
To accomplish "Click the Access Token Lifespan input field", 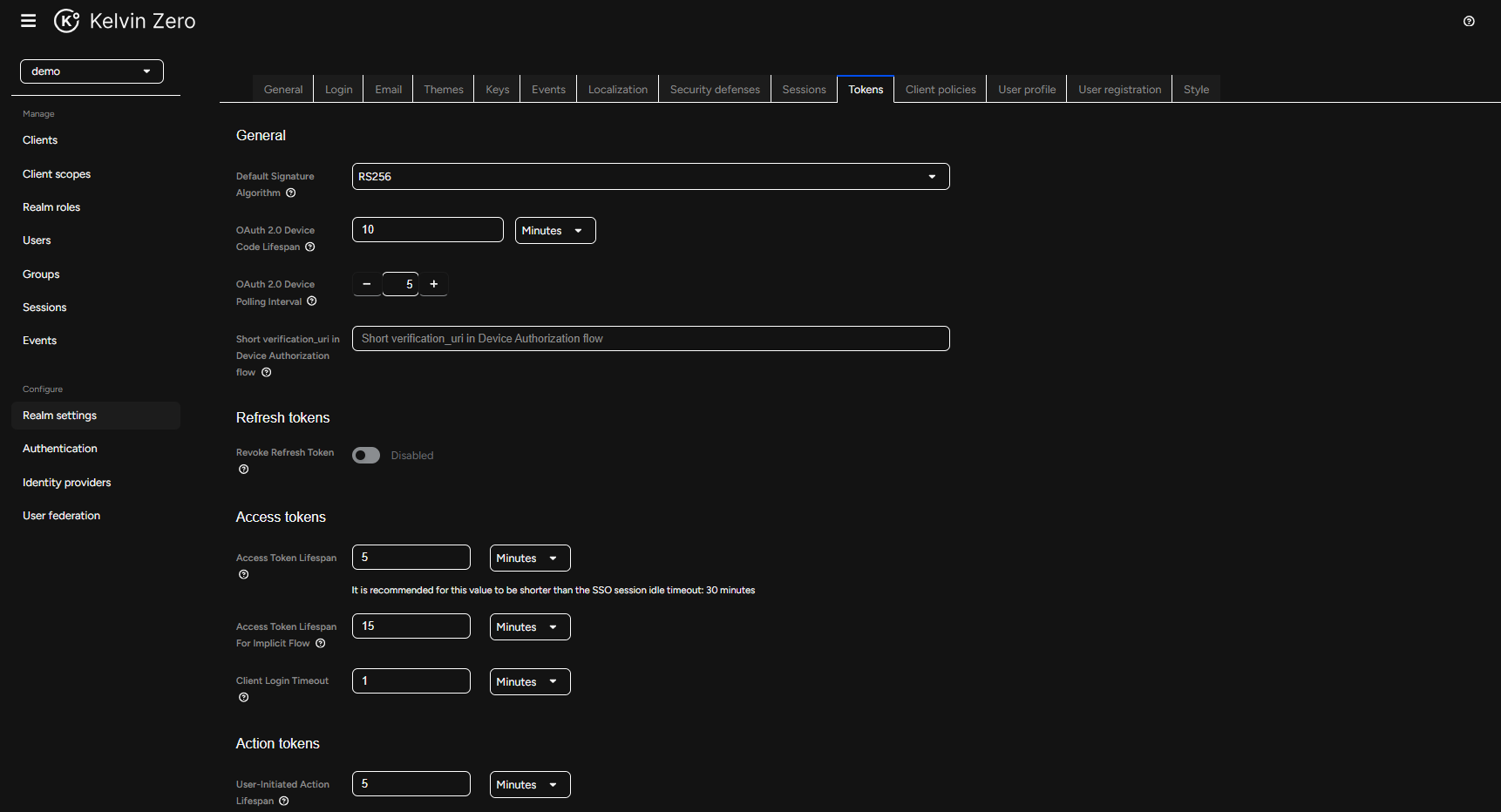I will pos(411,557).
